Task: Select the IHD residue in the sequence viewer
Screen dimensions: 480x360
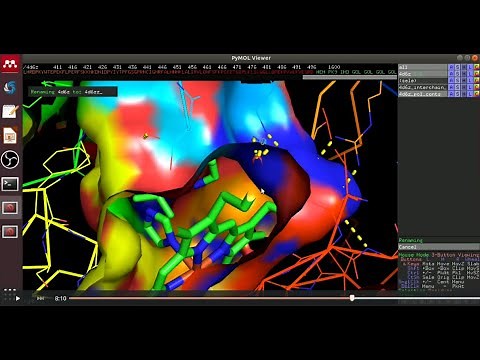Action: tap(344, 72)
